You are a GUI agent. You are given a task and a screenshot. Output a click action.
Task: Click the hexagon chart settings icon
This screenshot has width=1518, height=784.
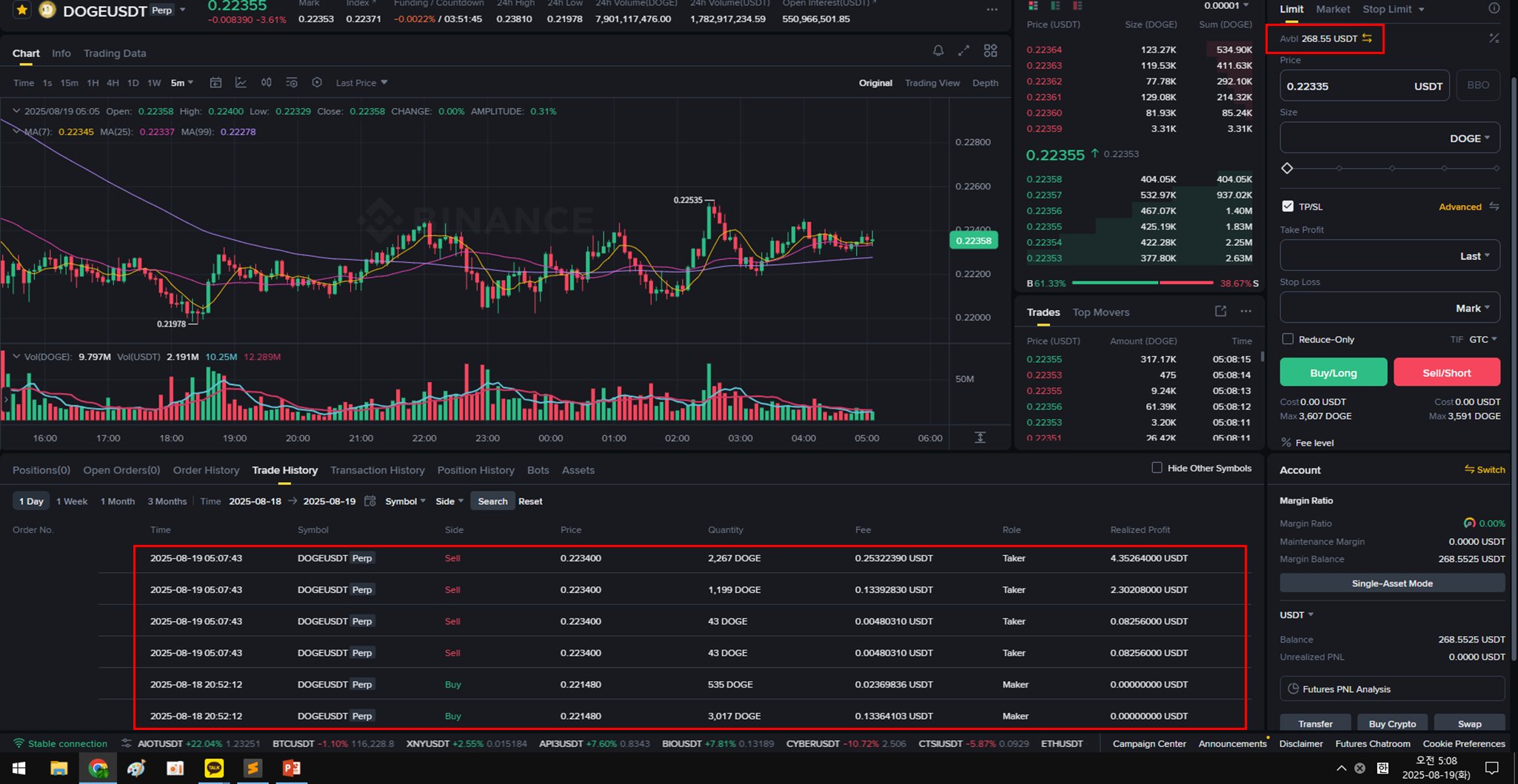coord(317,82)
